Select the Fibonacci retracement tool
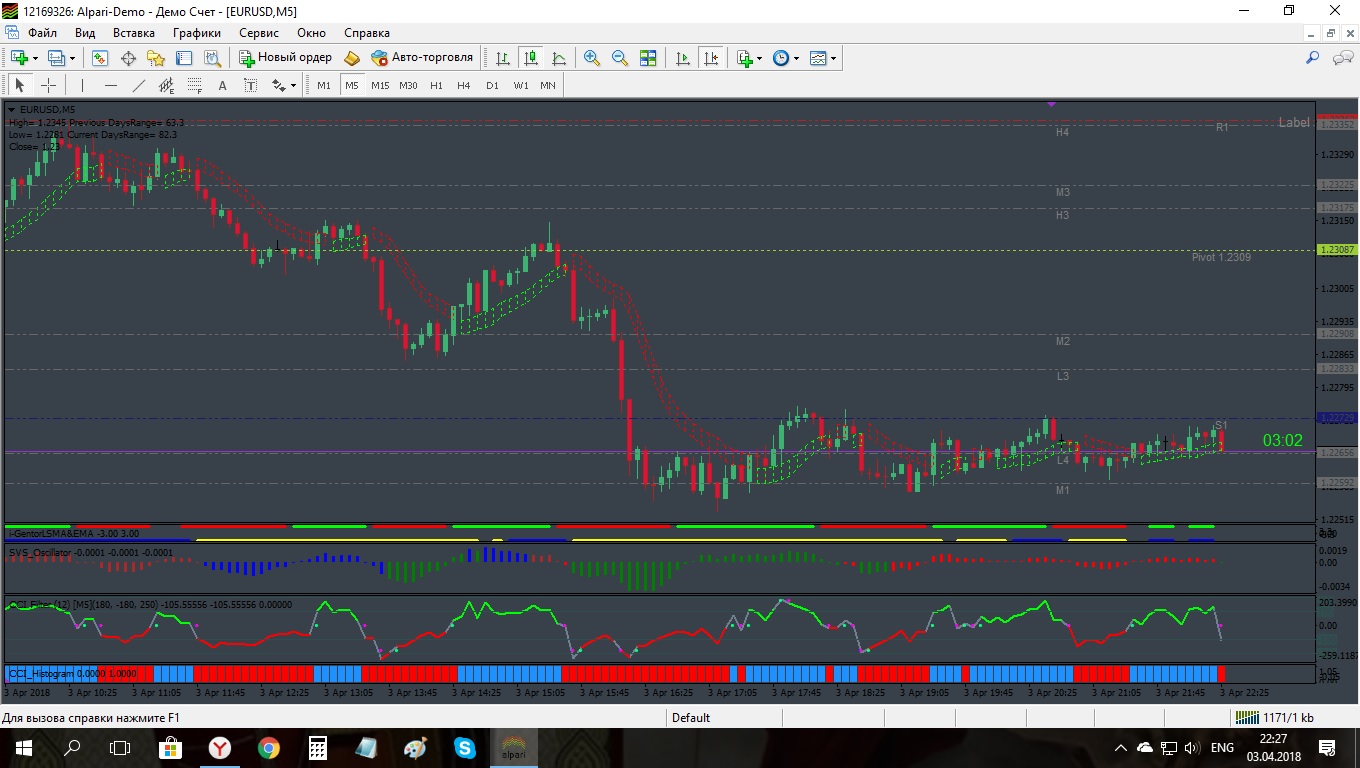Image resolution: width=1360 pixels, height=768 pixels. tap(194, 85)
